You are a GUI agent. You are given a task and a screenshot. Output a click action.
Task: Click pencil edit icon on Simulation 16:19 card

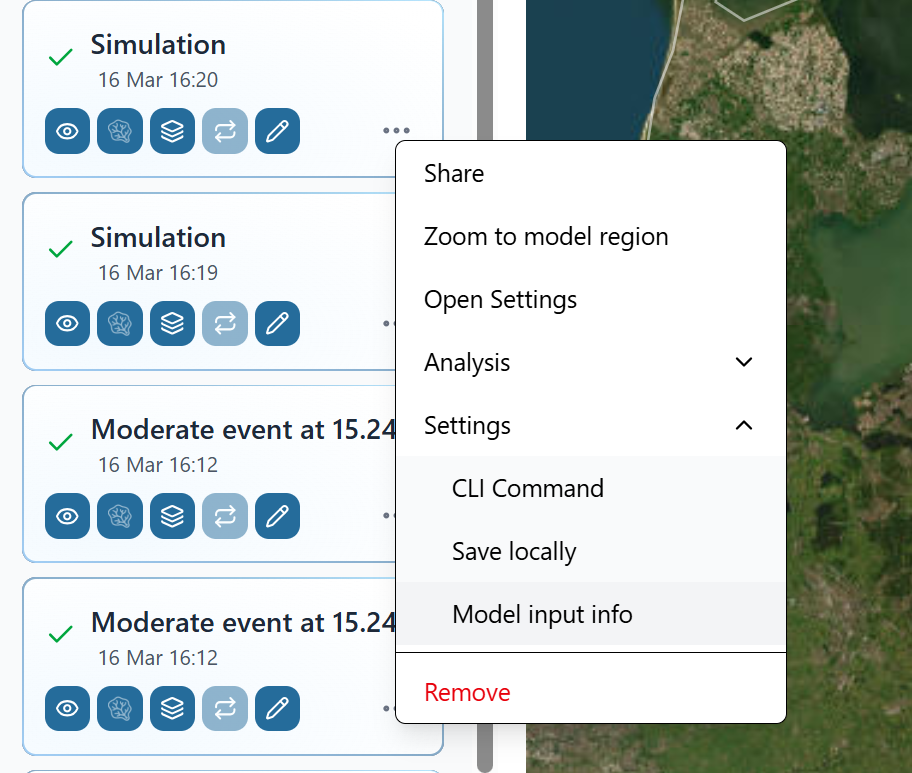click(277, 323)
